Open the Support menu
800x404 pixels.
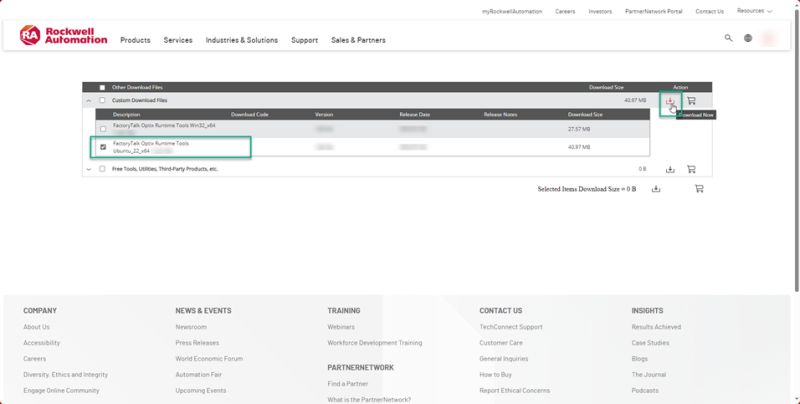[305, 40]
